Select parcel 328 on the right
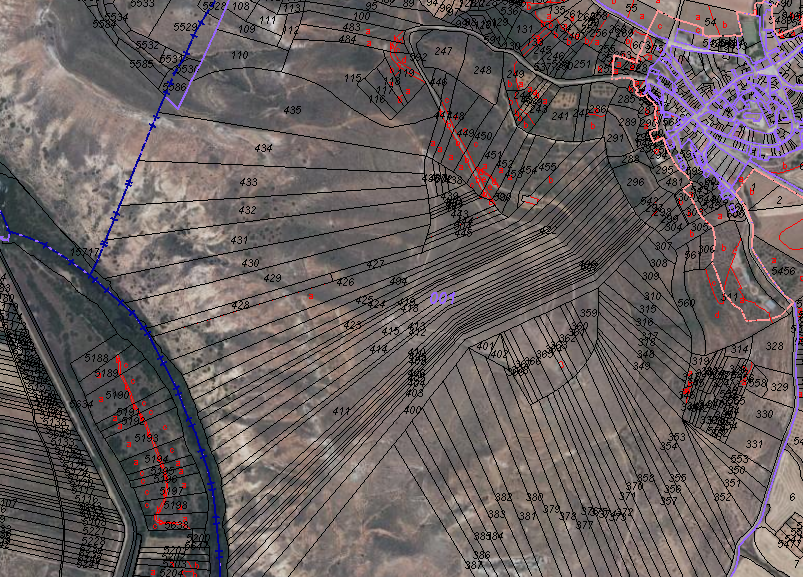 774,346
